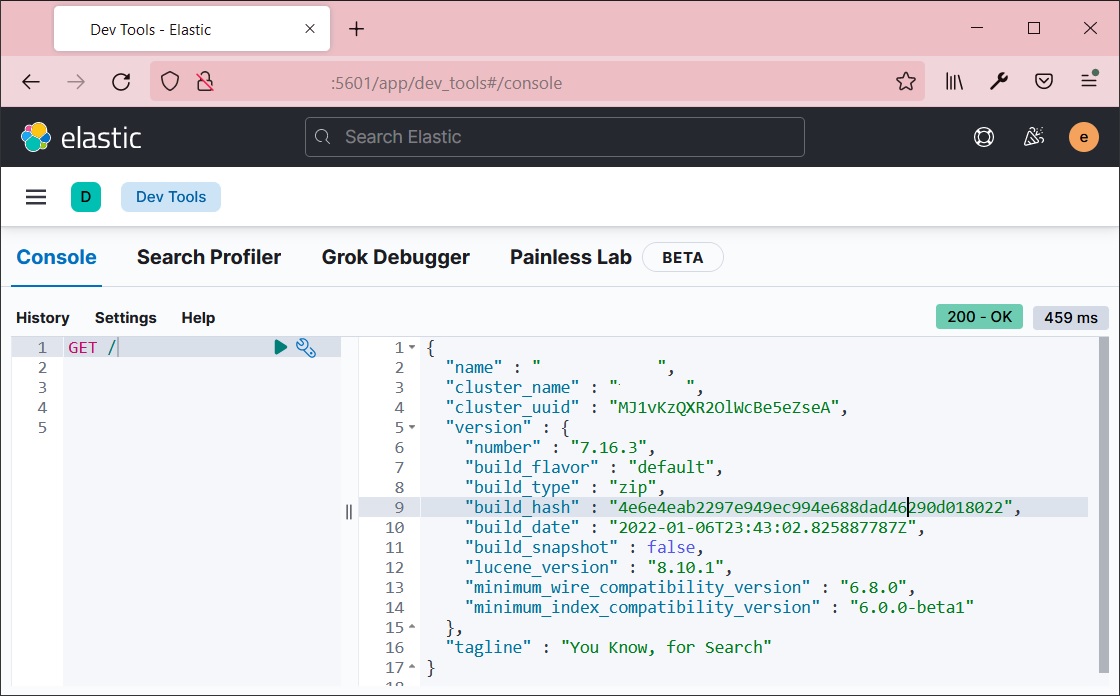Viewport: 1120px width, 696px height.
Task: Maximize the browser window
Action: pyautogui.click(x=1034, y=28)
